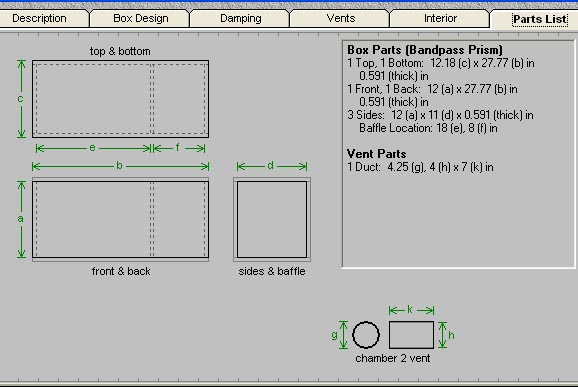This screenshot has width=578, height=387.
Task: Click the 'chamber 2 vent' label
Action: 393,358
